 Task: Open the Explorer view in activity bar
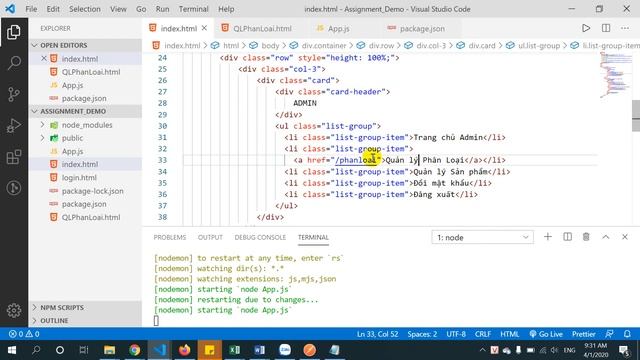[x=14, y=32]
